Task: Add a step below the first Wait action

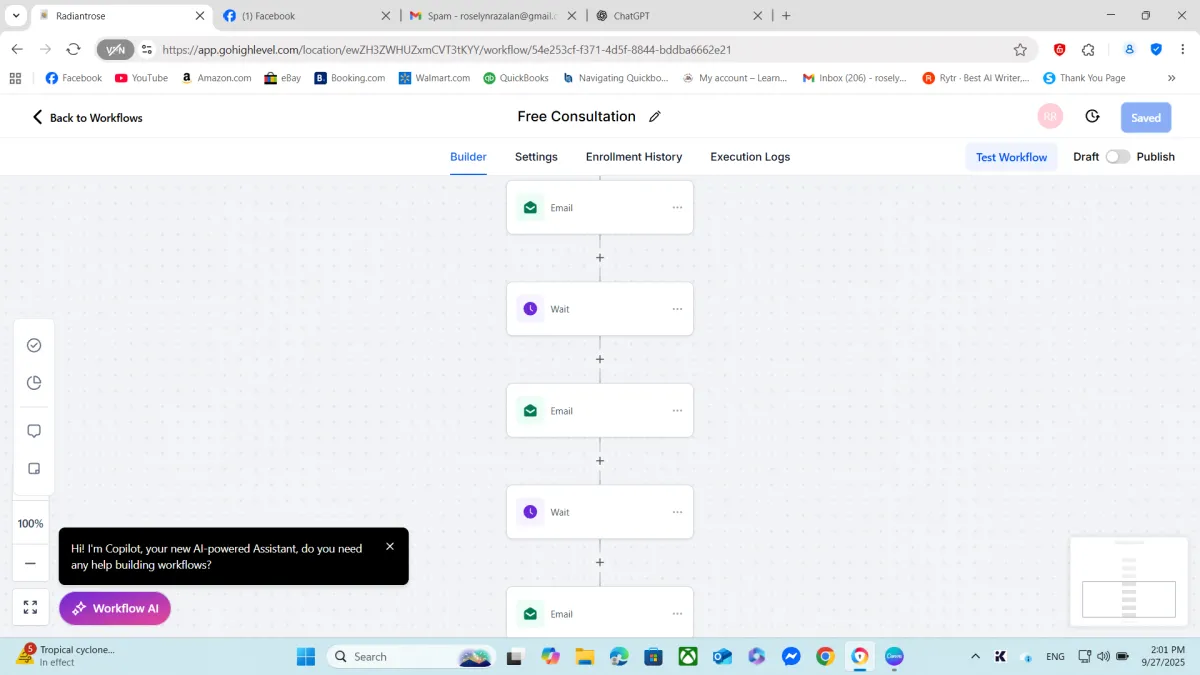Action: click(600, 359)
